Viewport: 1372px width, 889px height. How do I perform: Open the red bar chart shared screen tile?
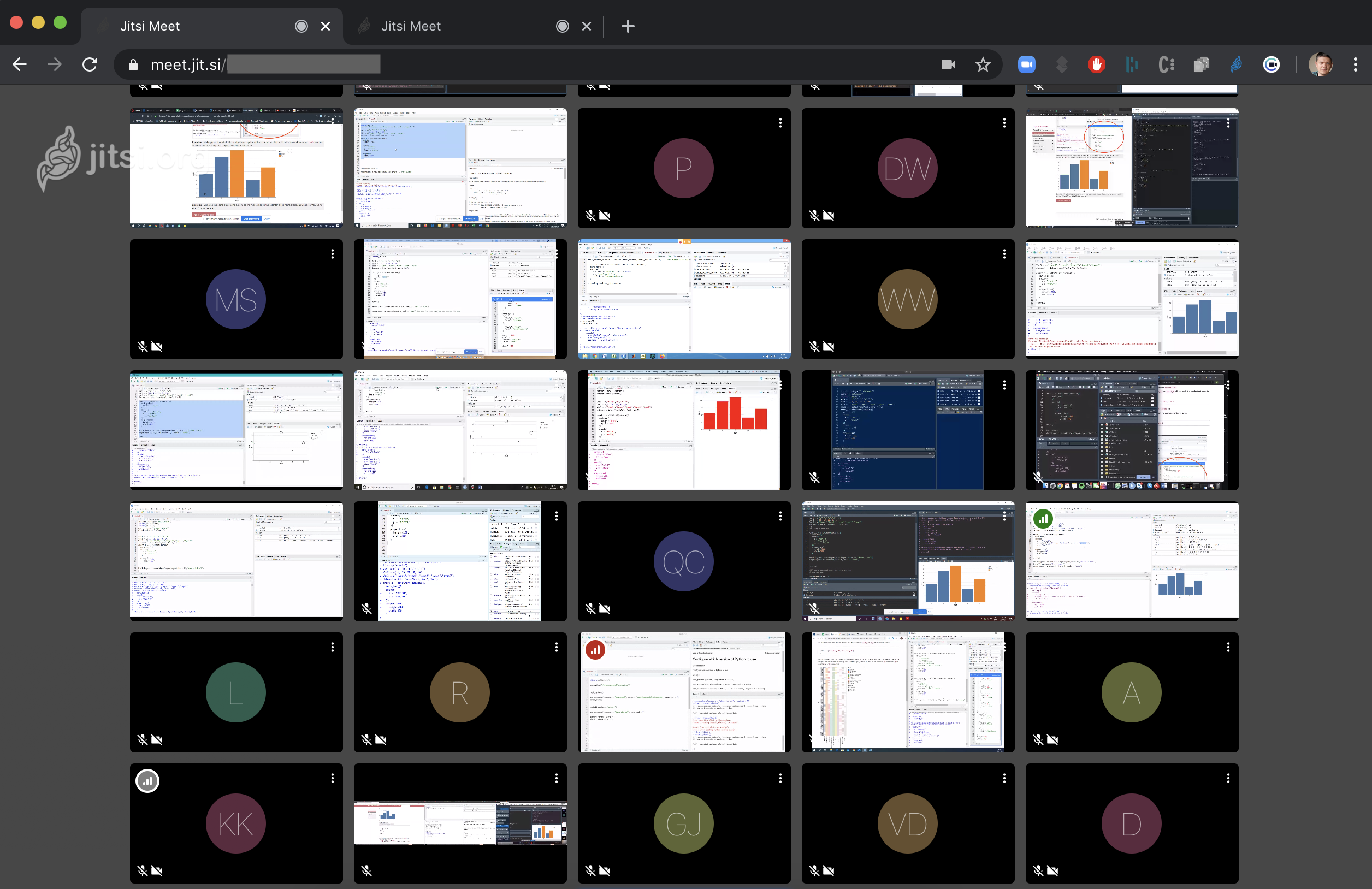coord(684,430)
